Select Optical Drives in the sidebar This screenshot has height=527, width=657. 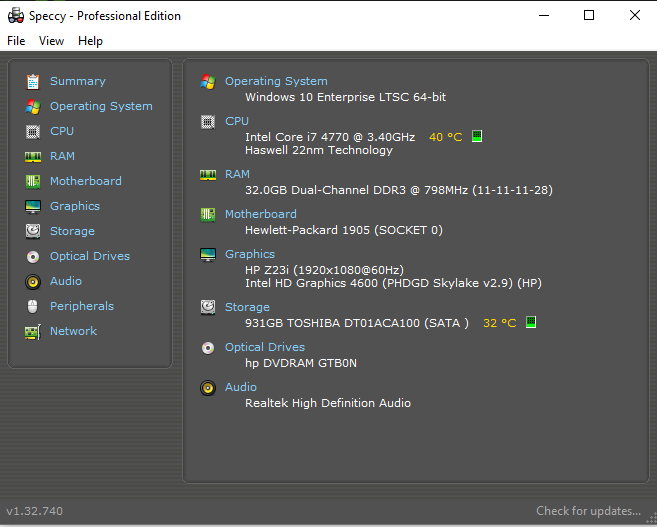pos(90,256)
